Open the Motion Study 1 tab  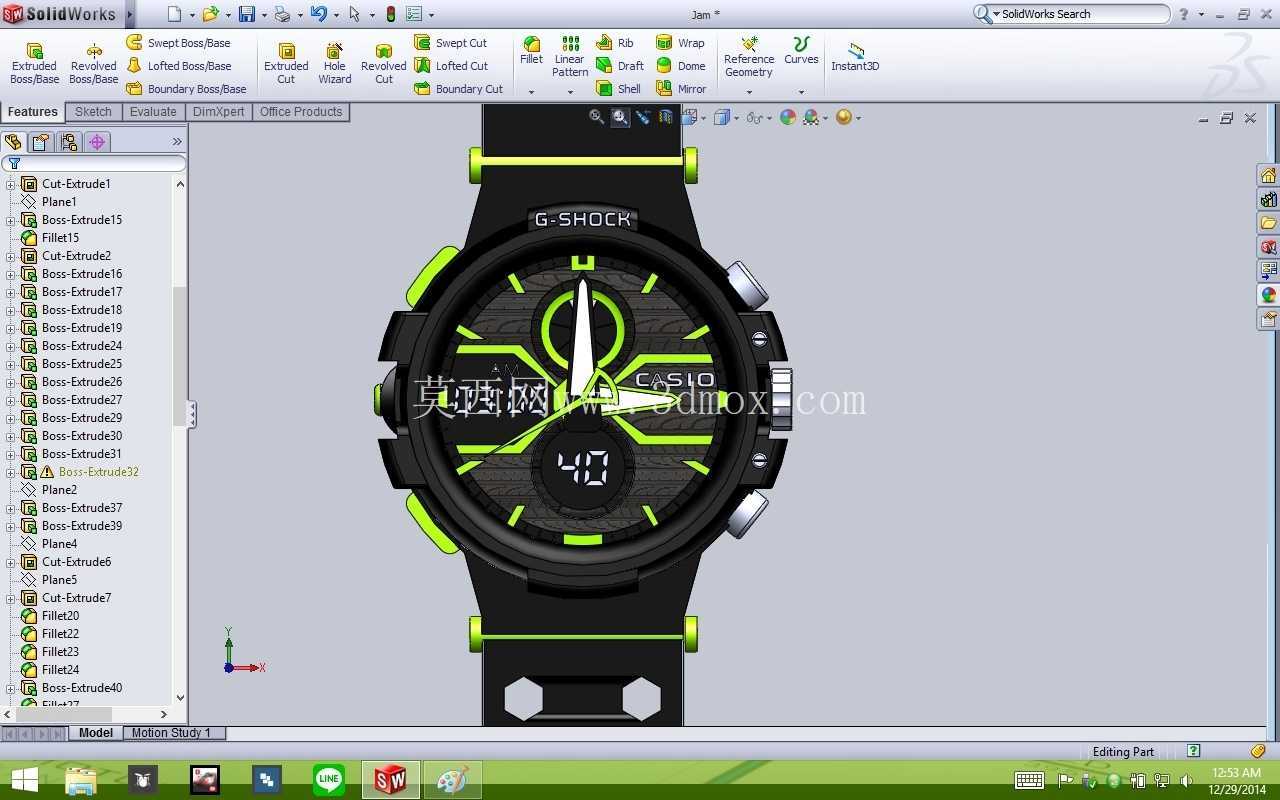tap(171, 733)
